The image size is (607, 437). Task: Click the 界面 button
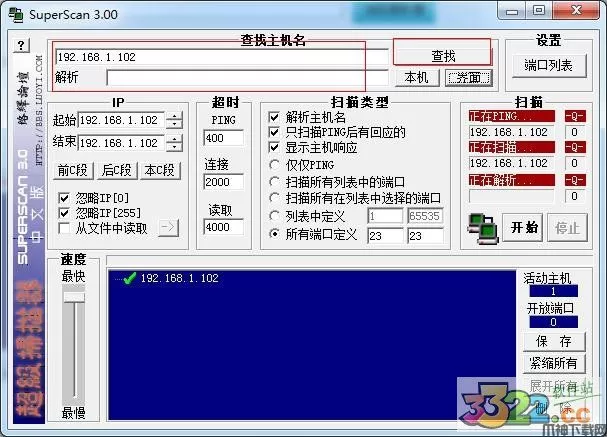point(468,78)
